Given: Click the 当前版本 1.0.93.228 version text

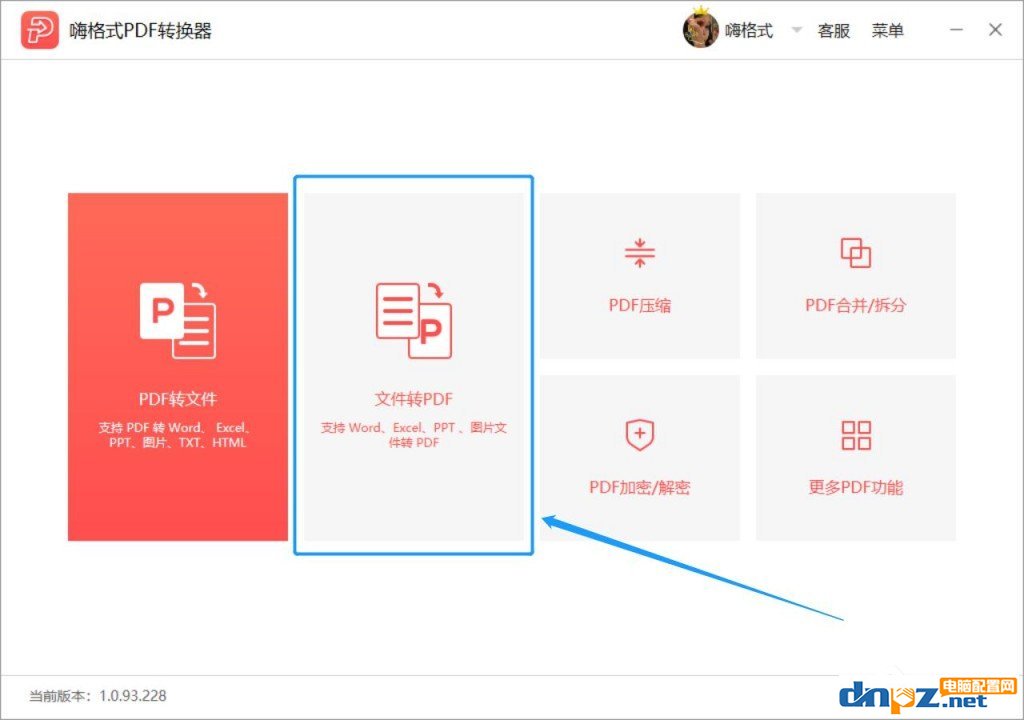Looking at the screenshot, I should pyautogui.click(x=97, y=696).
